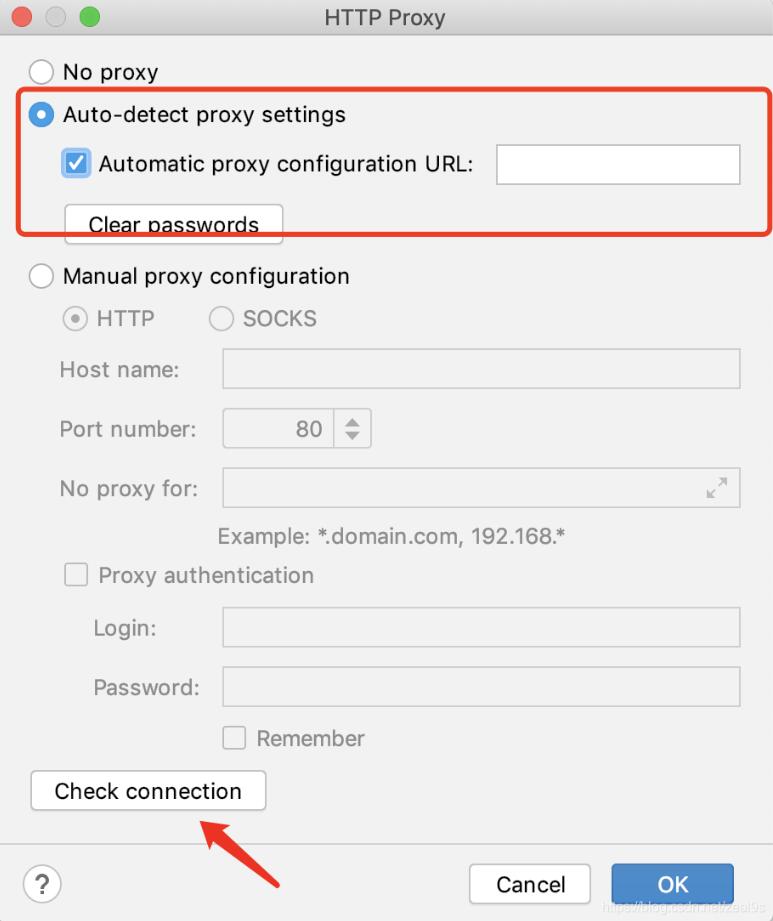Click the OK button
773x921 pixels.
click(672, 884)
